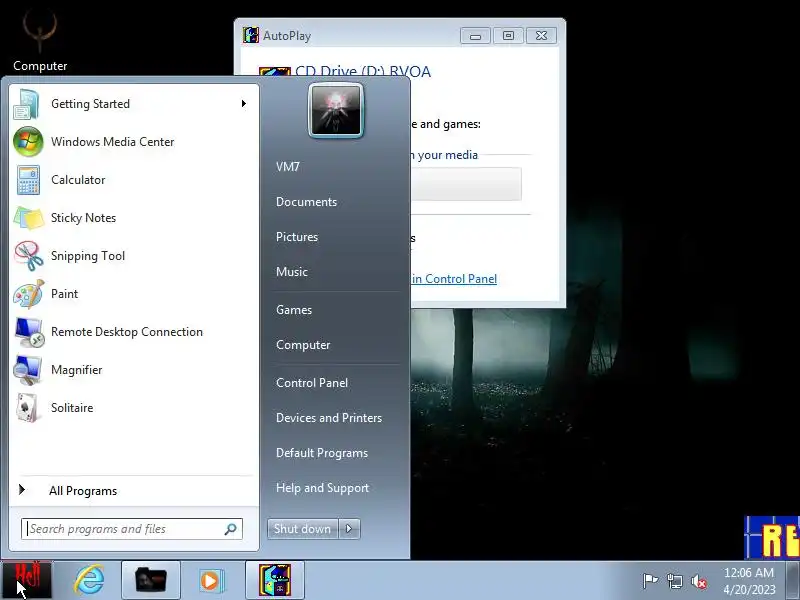This screenshot has width=800, height=600.
Task: Open shut down options arrow
Action: click(349, 529)
